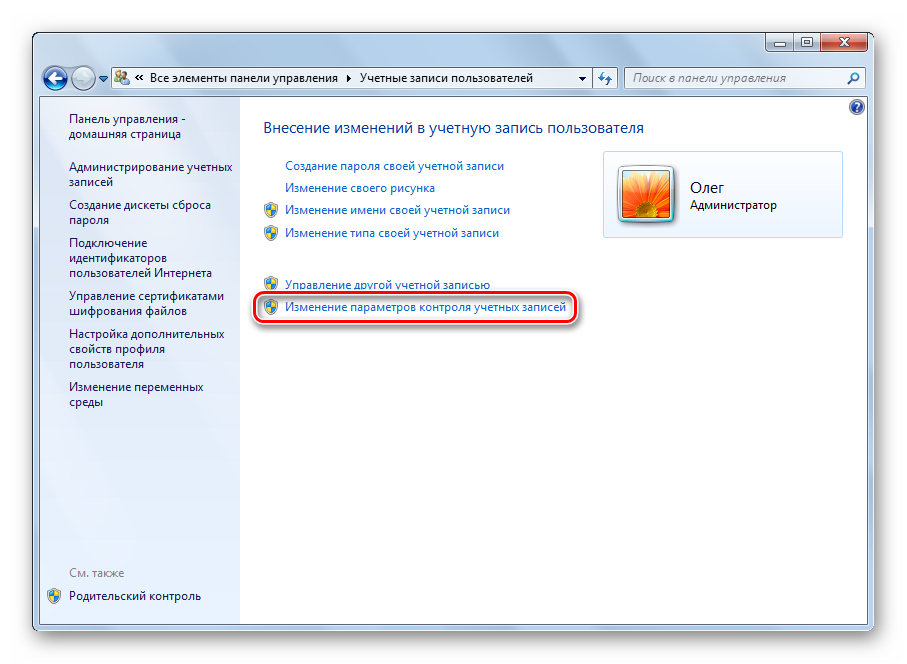Screen dimensions: 907x664
Task: Click the blue Back arrow button
Action: [x=55, y=78]
